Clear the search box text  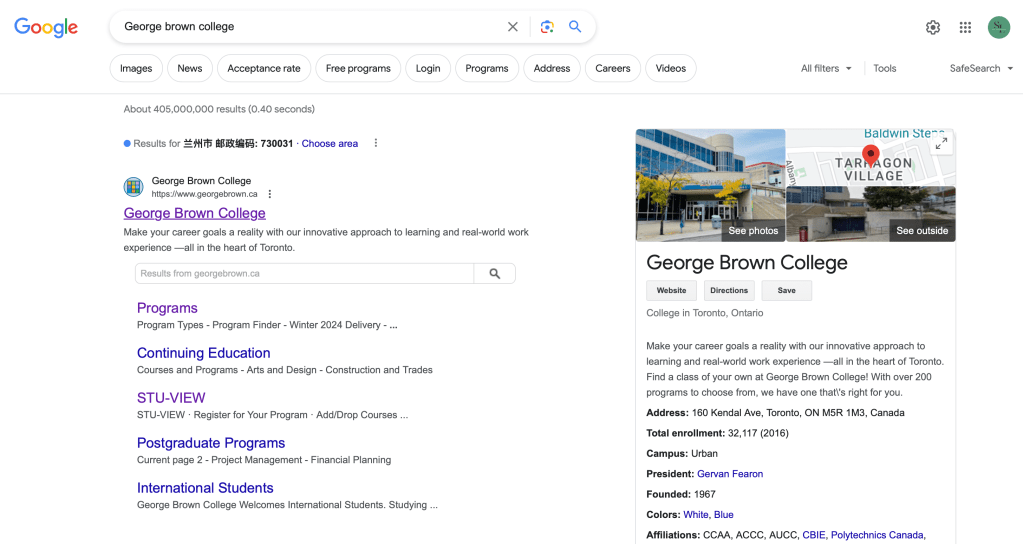pos(513,27)
